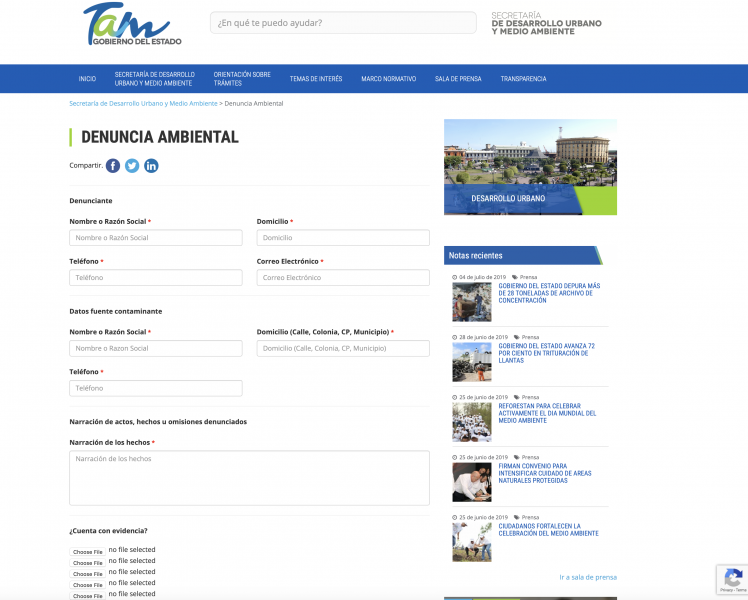Open the Marco Normativo menu
Screen dimensions: 748x600
point(388,79)
